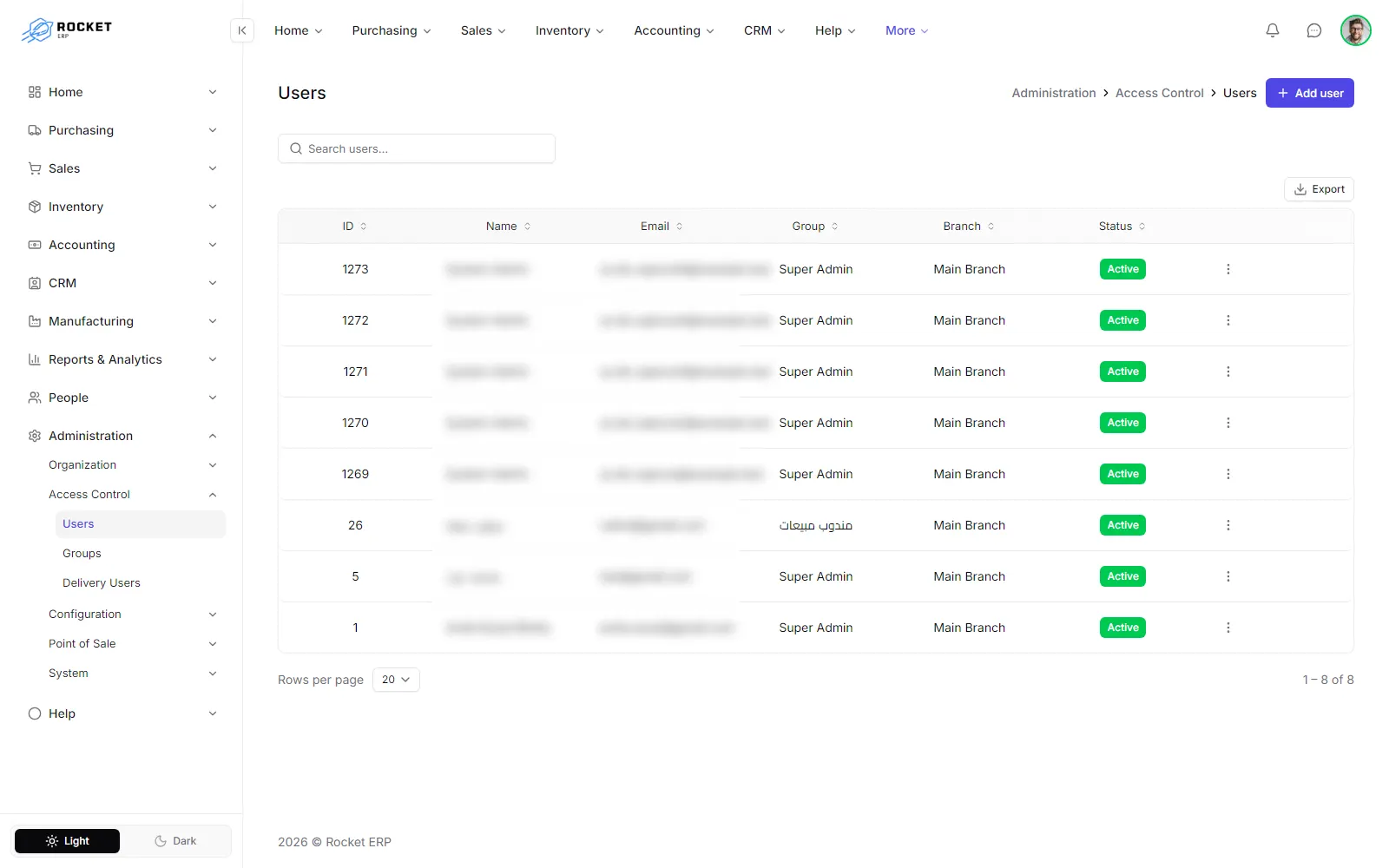This screenshot has width=1389, height=868.
Task: Switch to Light theme
Action: click(x=67, y=841)
